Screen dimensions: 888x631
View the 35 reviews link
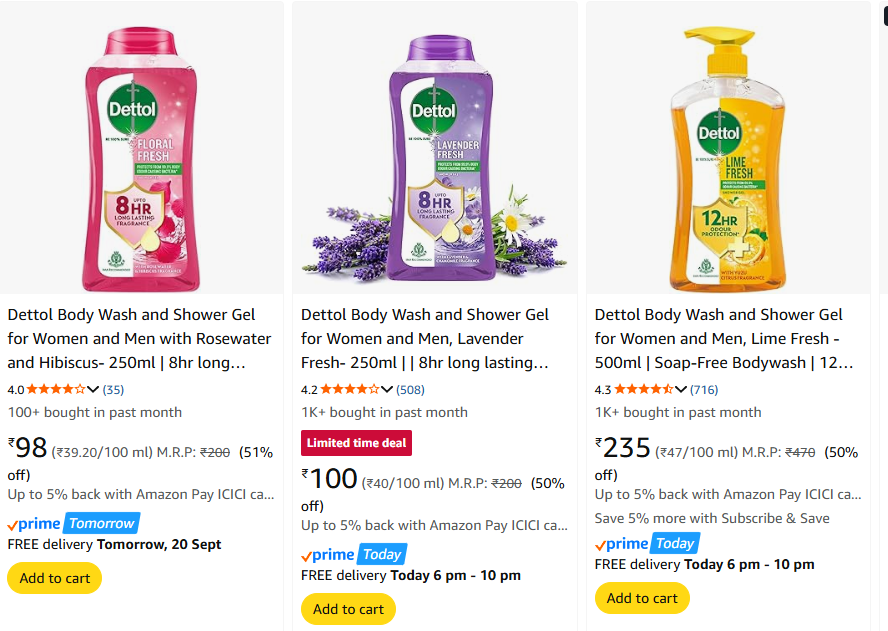(x=113, y=389)
